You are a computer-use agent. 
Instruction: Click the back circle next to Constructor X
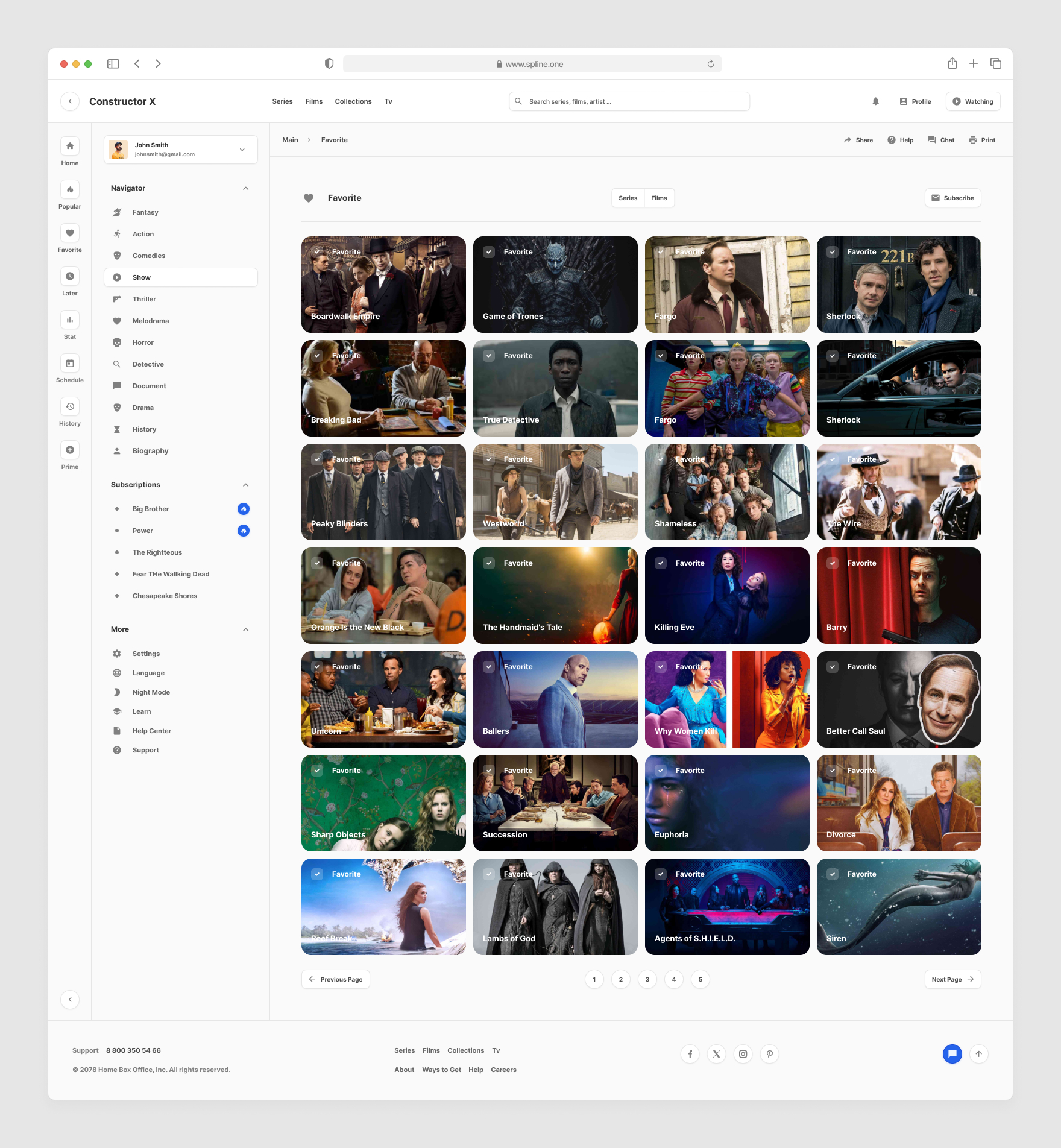pyautogui.click(x=70, y=101)
